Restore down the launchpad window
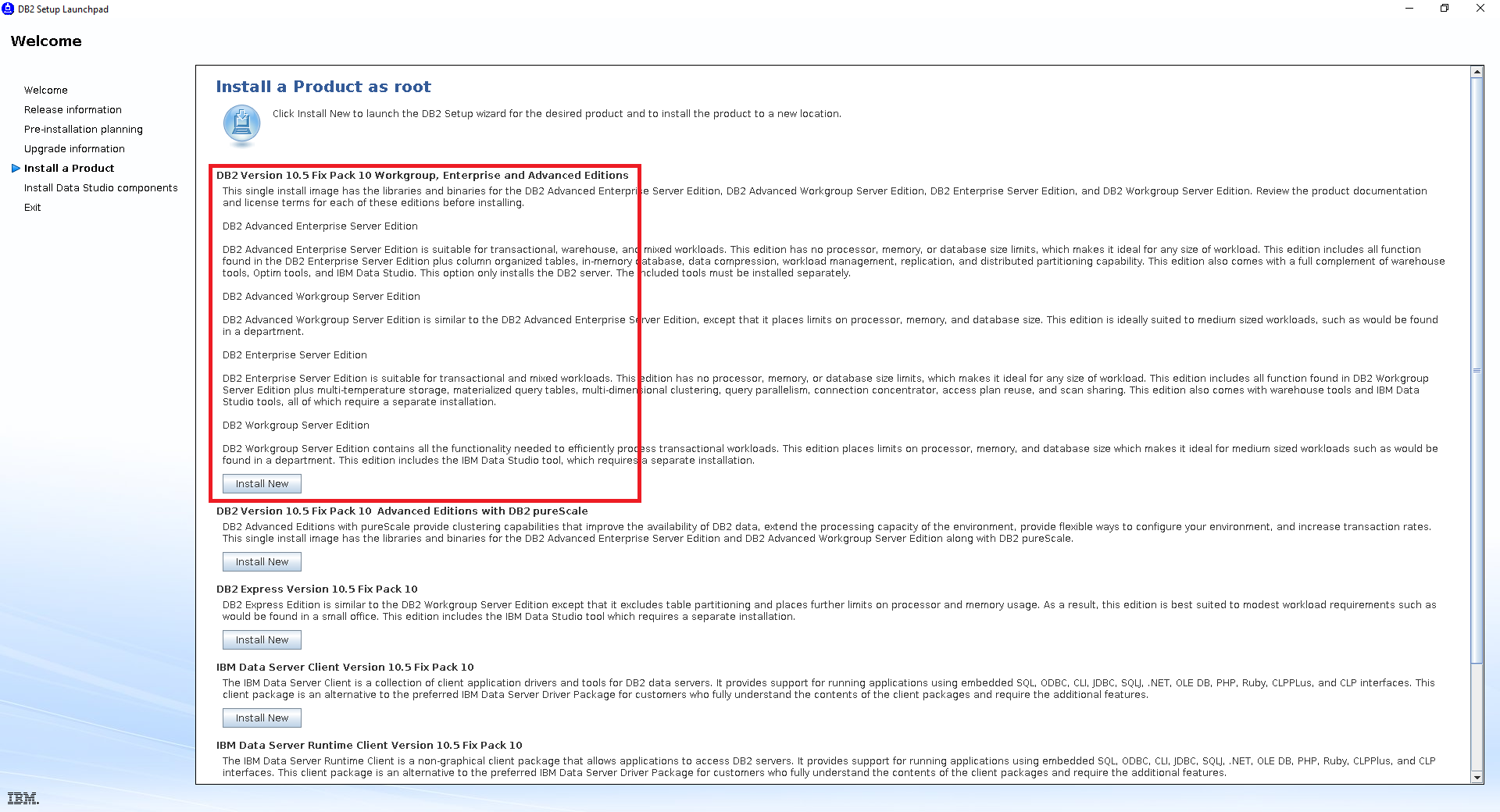The height and width of the screenshot is (812, 1500). click(1445, 9)
